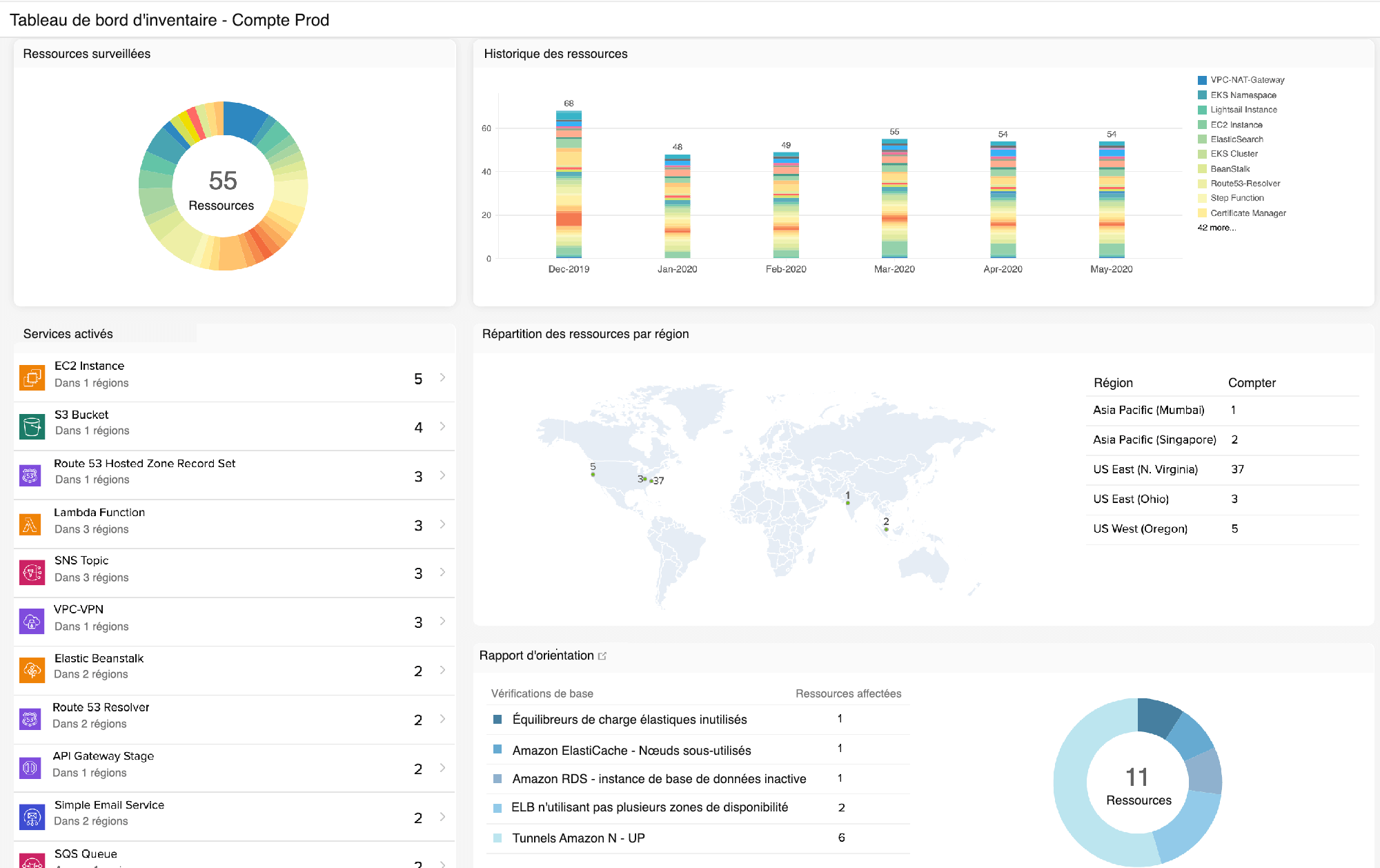Screen dimensions: 1380x868
Task: Select the Asia Pacific (Singapore) region row
Action: [1223, 440]
